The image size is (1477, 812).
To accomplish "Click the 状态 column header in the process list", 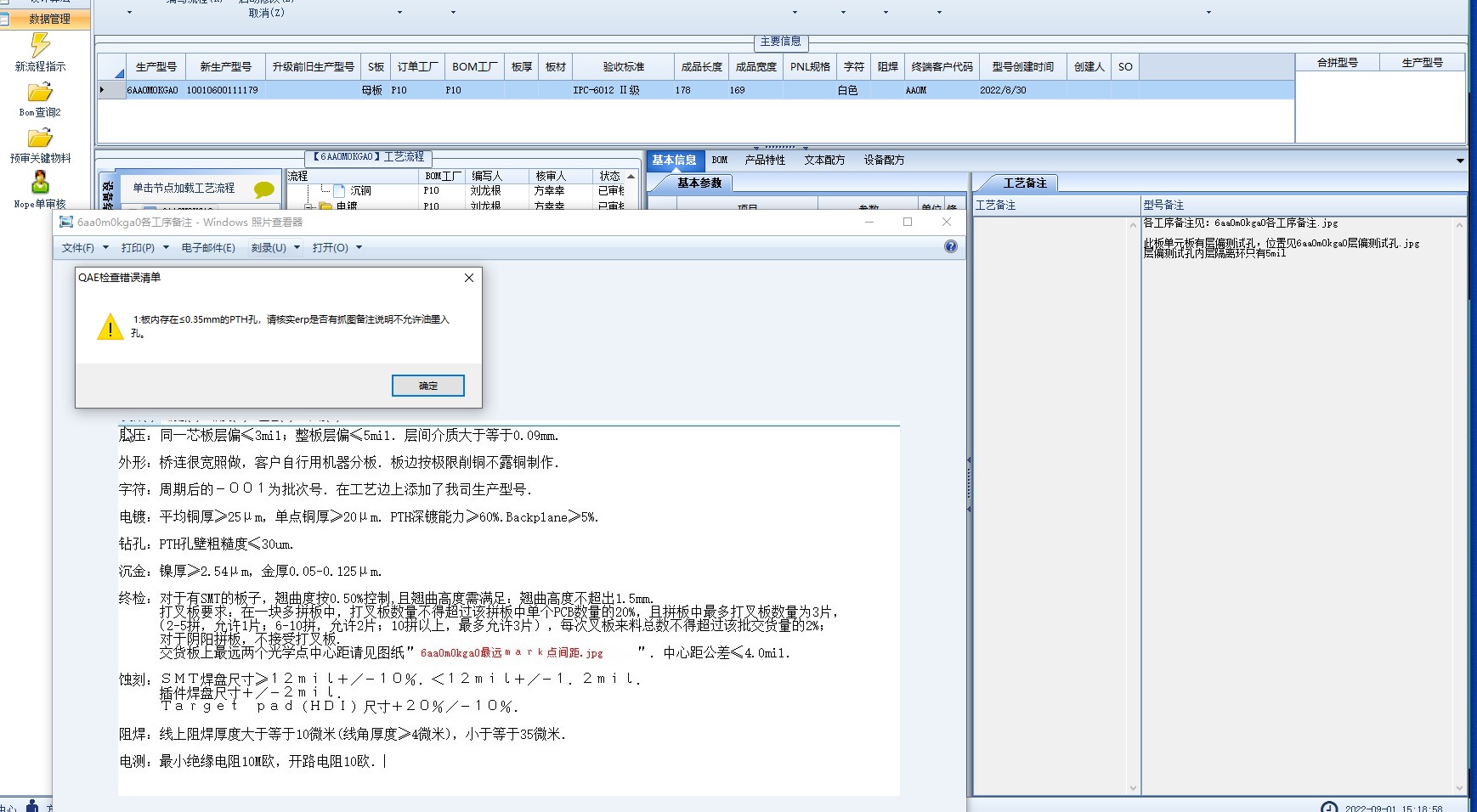I will click(609, 176).
